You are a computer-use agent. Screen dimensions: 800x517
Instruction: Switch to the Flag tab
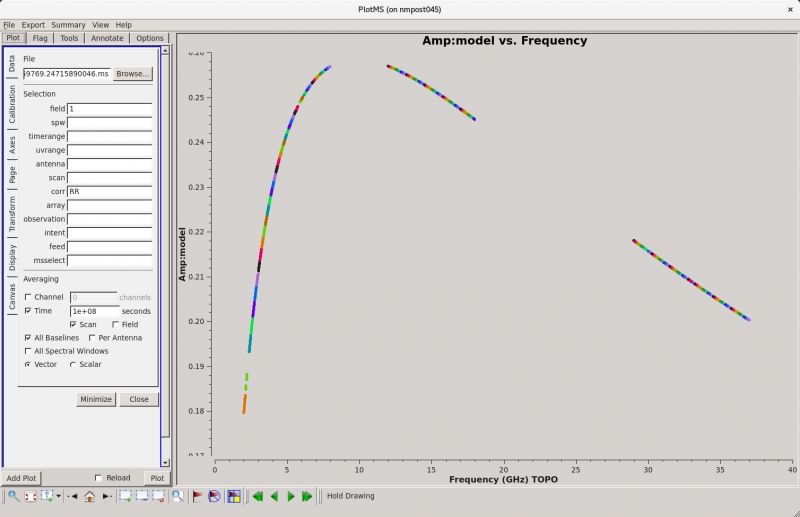pyautogui.click(x=40, y=38)
